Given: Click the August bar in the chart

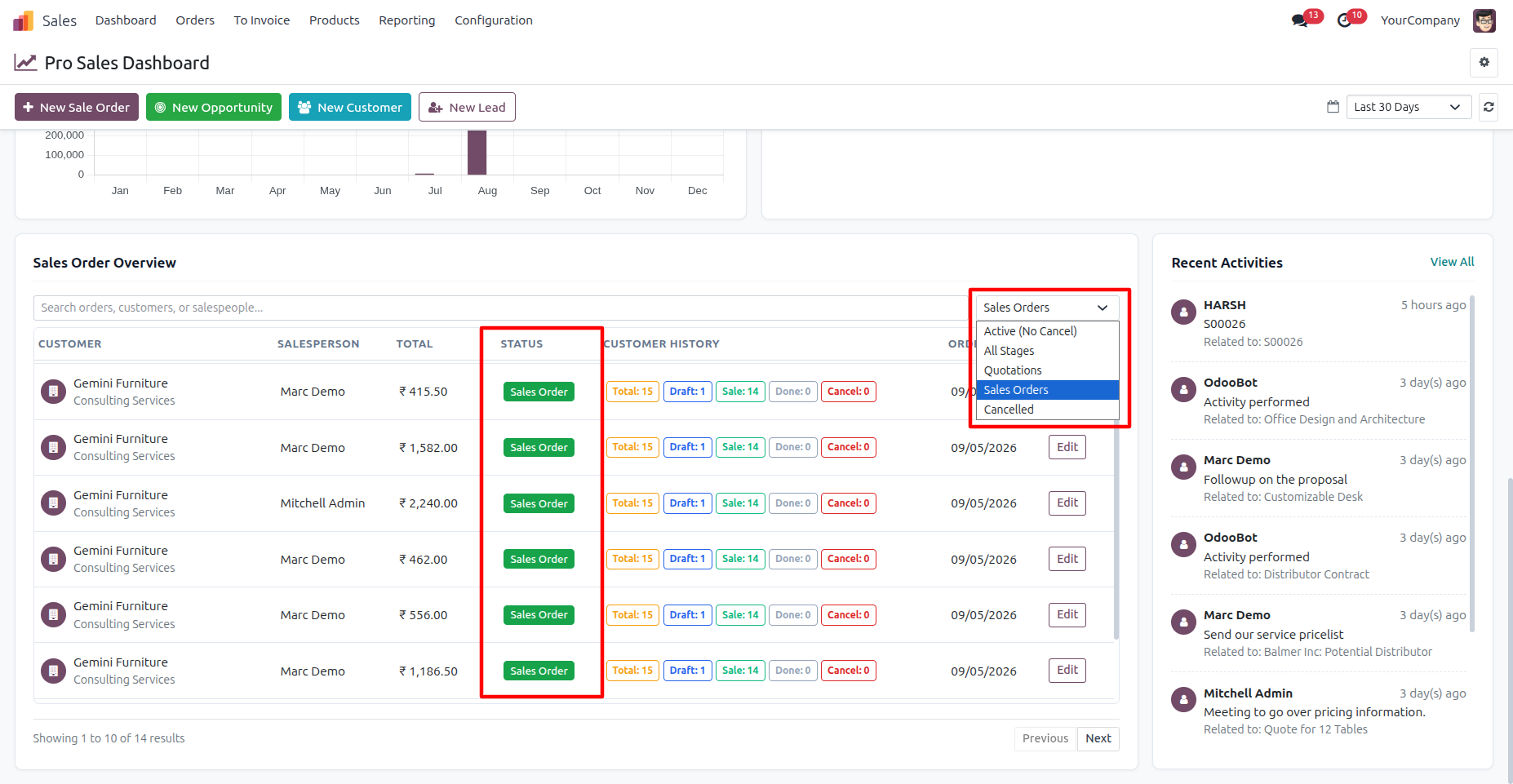Looking at the screenshot, I should pyautogui.click(x=477, y=153).
